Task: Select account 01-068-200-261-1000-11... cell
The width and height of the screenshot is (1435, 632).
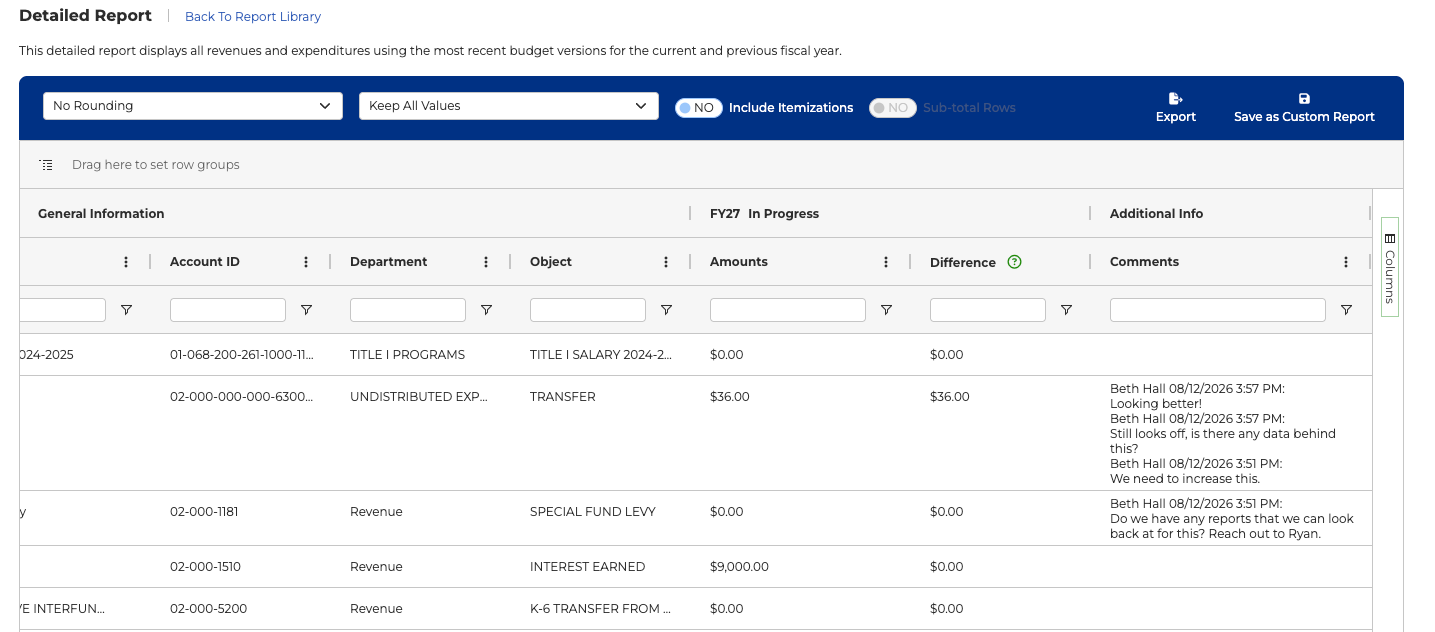Action: [x=242, y=355]
